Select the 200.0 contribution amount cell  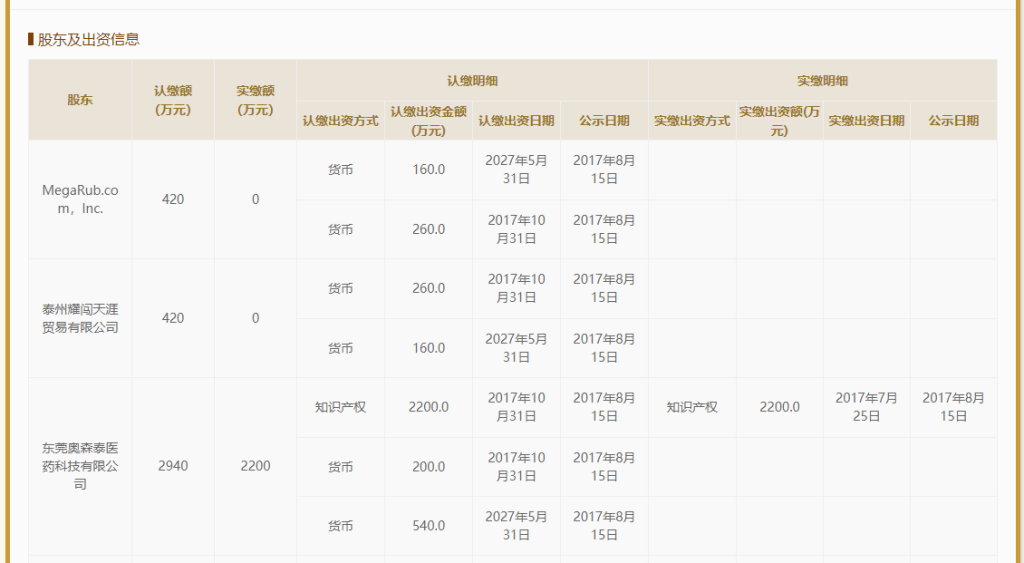click(x=428, y=467)
